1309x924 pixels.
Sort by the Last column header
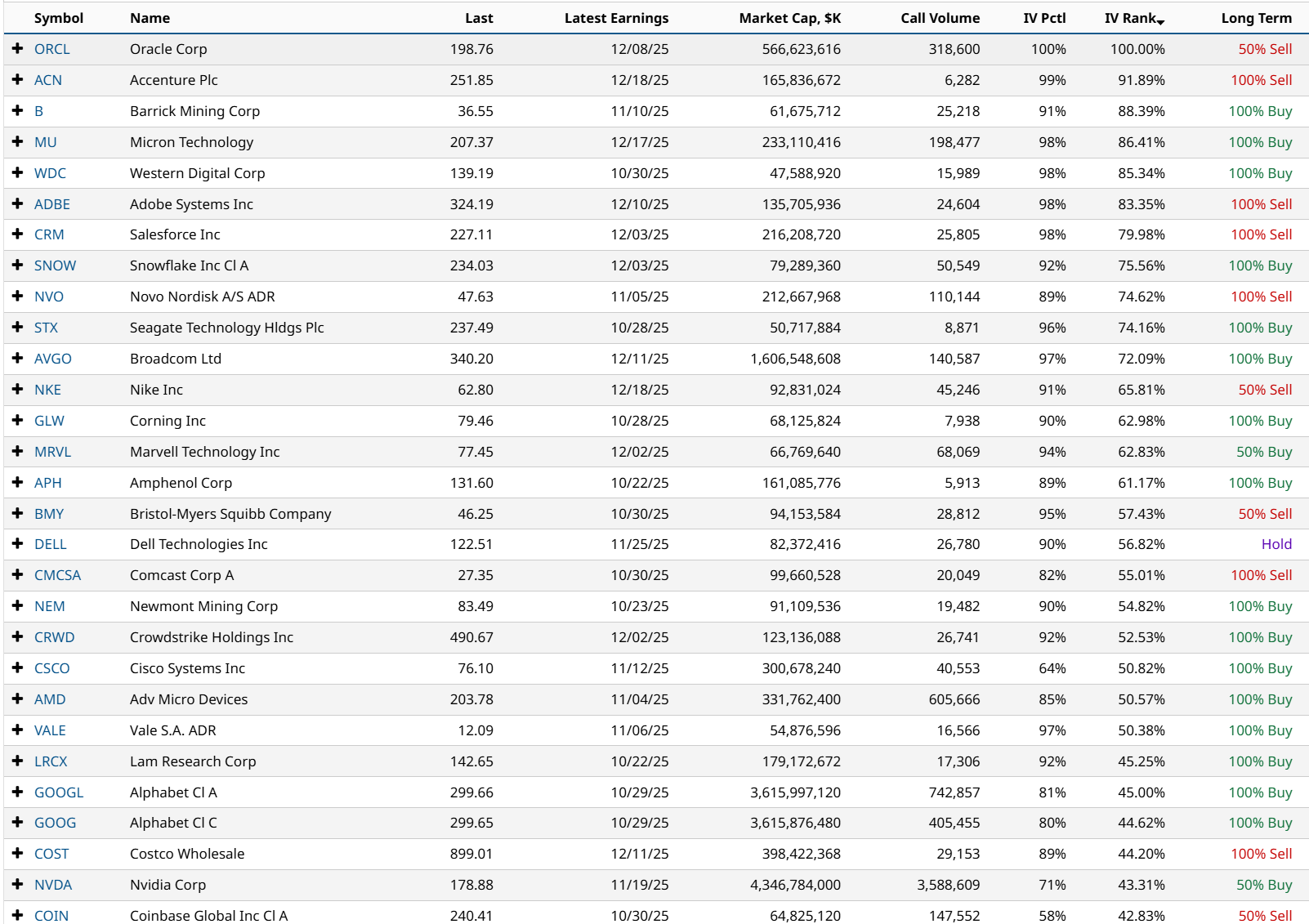(x=479, y=18)
